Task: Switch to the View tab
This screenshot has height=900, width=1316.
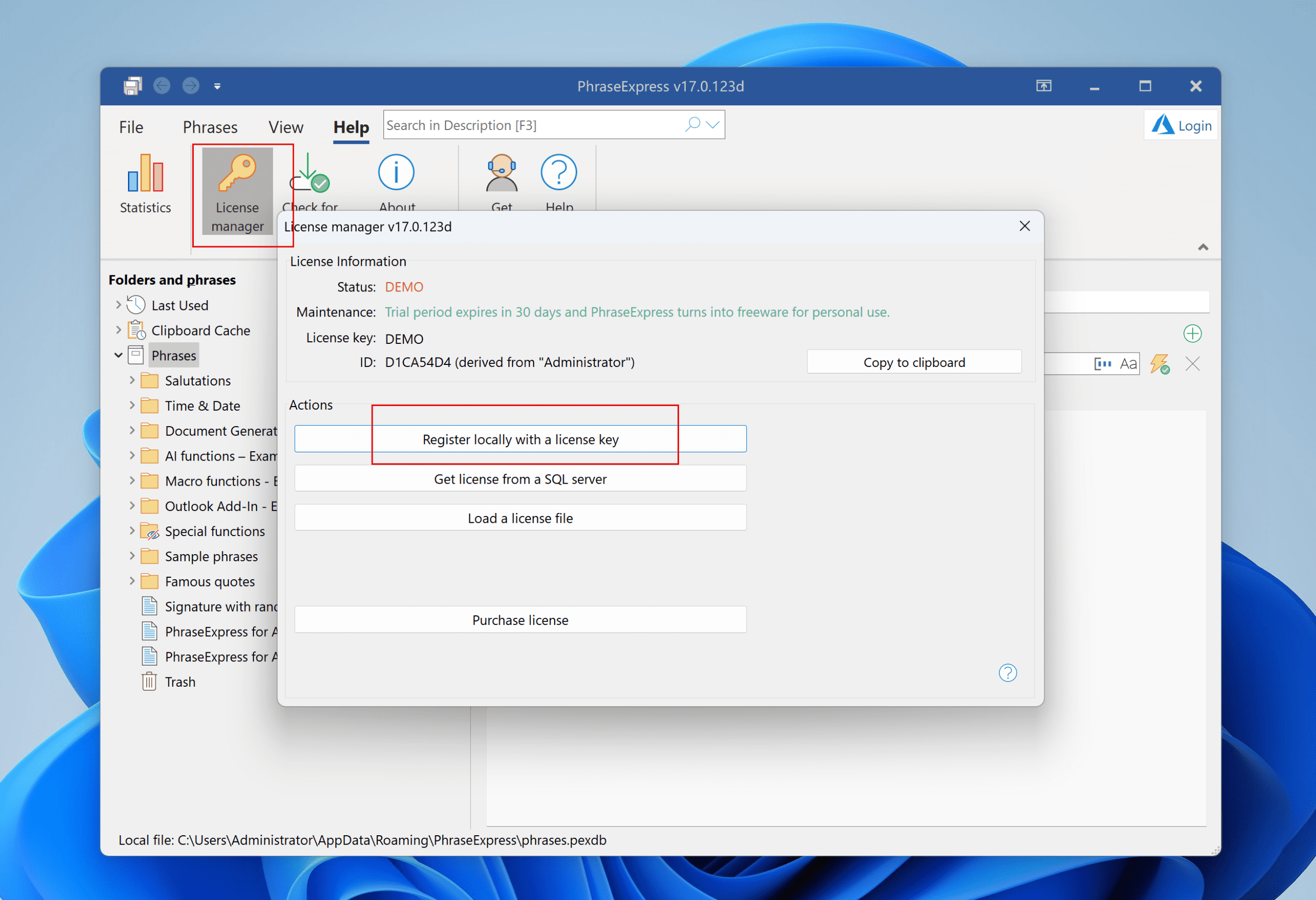Action: click(x=285, y=127)
